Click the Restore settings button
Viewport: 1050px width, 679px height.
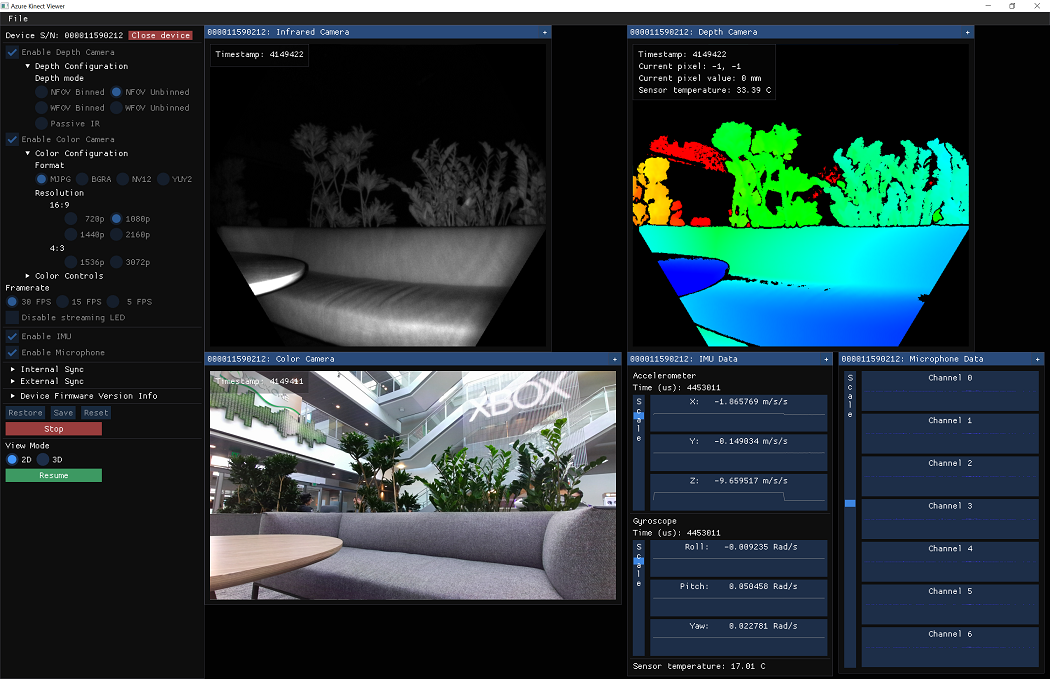(25, 413)
